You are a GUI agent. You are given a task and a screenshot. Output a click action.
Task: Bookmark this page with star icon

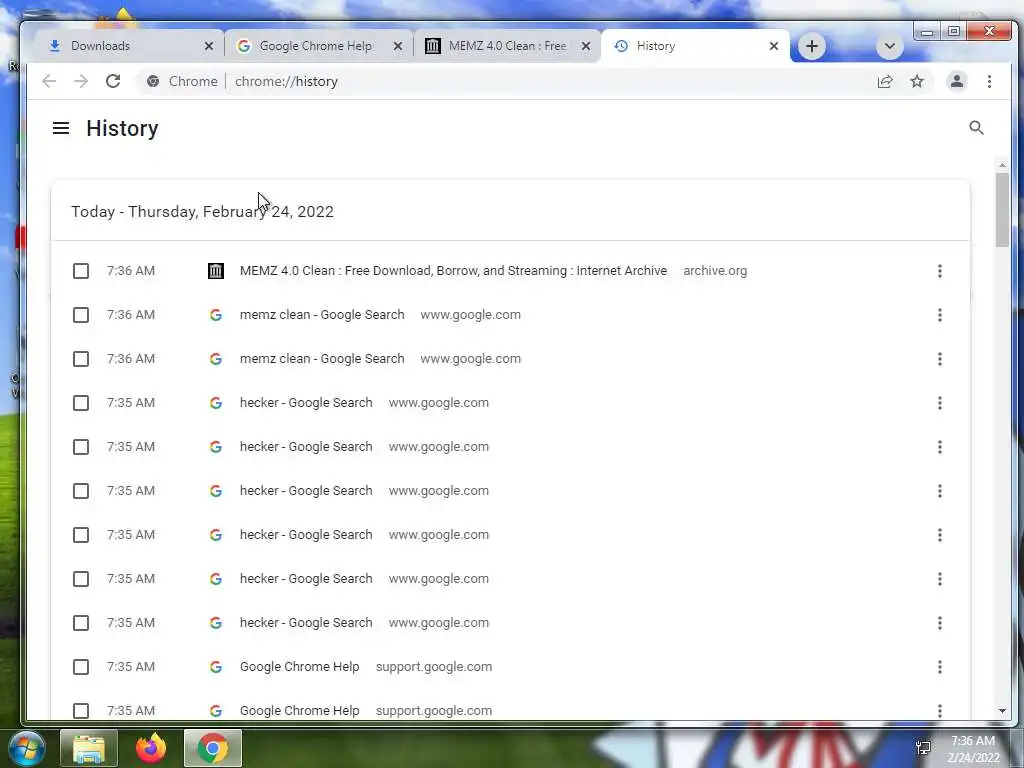(x=917, y=81)
